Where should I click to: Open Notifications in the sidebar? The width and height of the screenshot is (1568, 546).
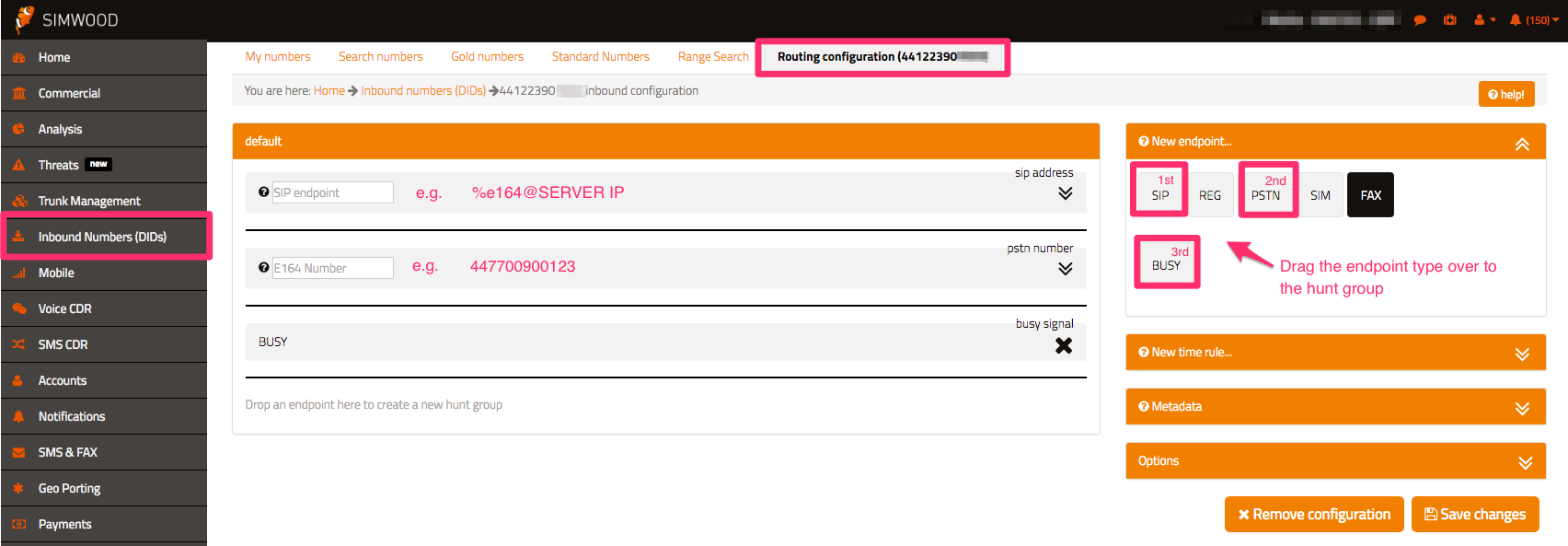103,416
